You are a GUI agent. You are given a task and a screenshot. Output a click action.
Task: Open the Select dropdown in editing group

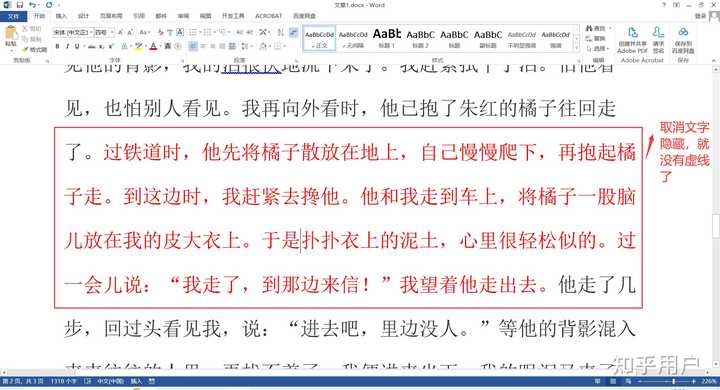[x=598, y=48]
